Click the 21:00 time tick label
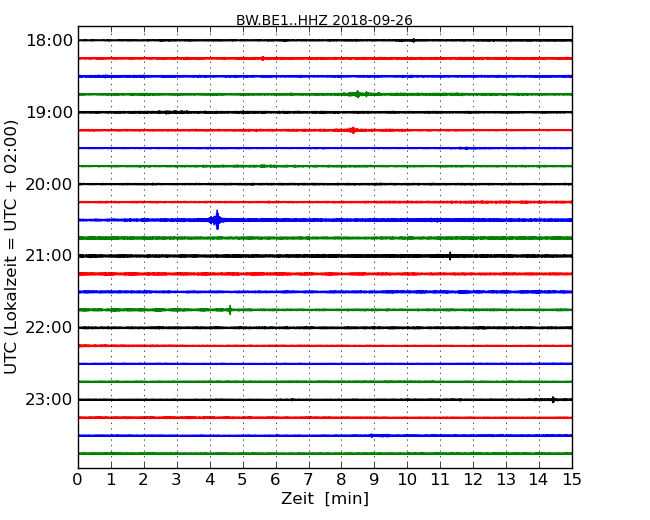The image size is (650, 520). [49, 256]
